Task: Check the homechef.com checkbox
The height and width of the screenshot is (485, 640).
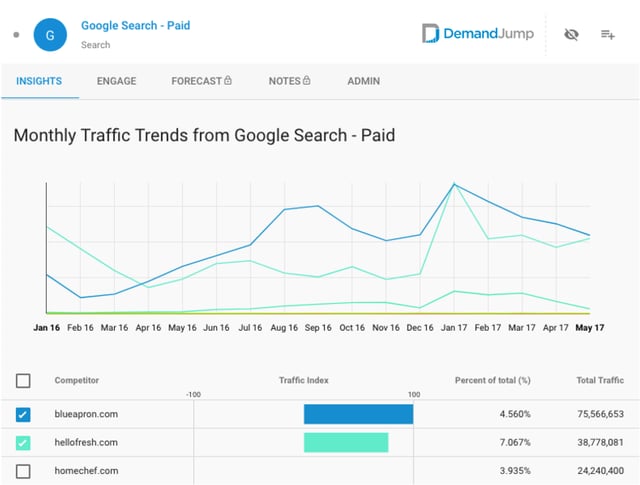Action: point(23,471)
